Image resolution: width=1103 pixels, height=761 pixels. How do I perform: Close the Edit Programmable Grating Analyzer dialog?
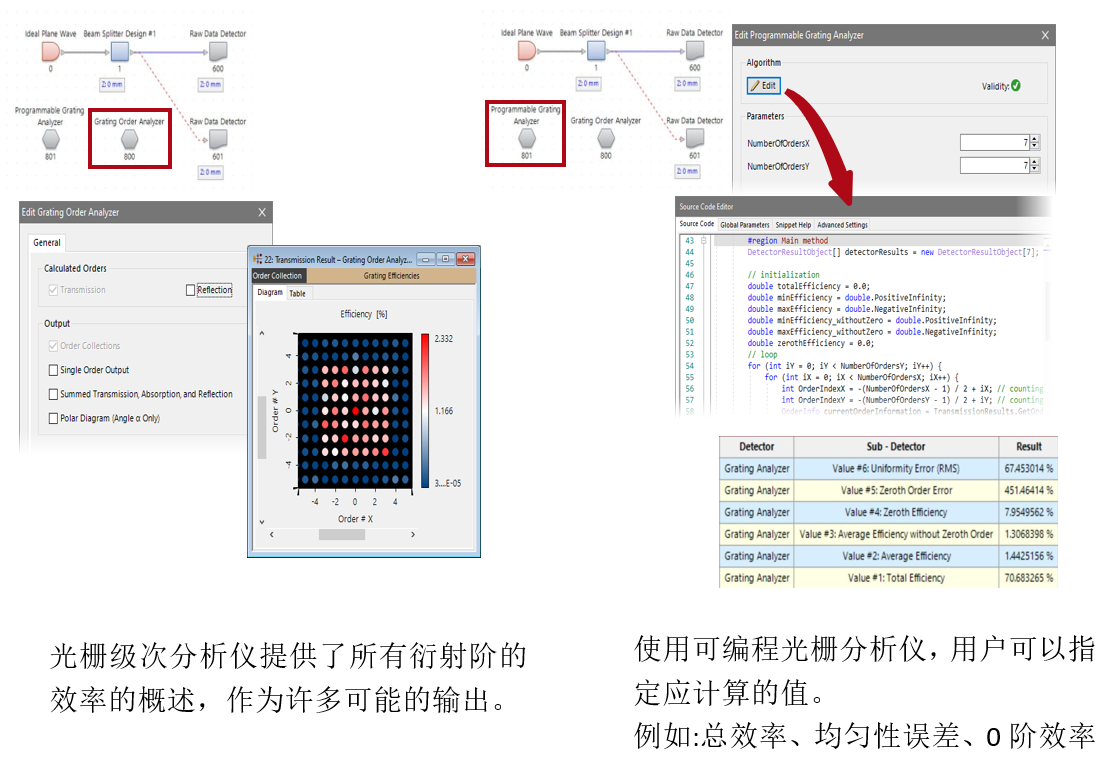pos(1045,35)
